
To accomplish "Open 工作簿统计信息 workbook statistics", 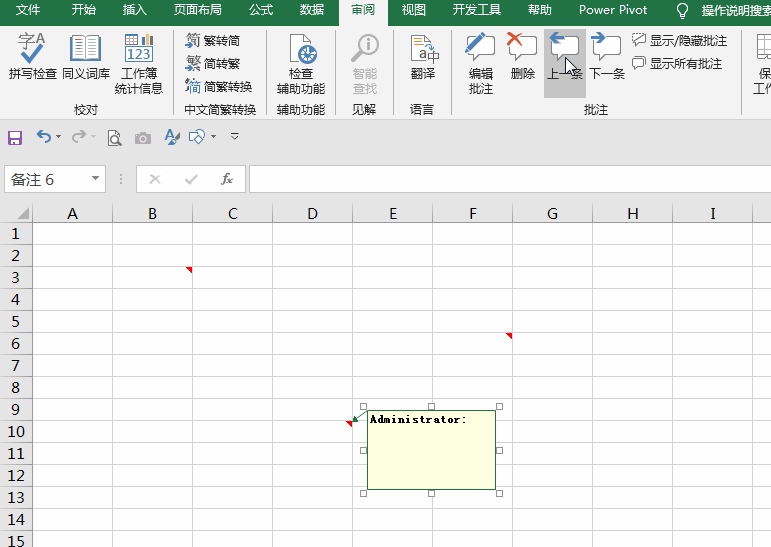I will coord(139,63).
